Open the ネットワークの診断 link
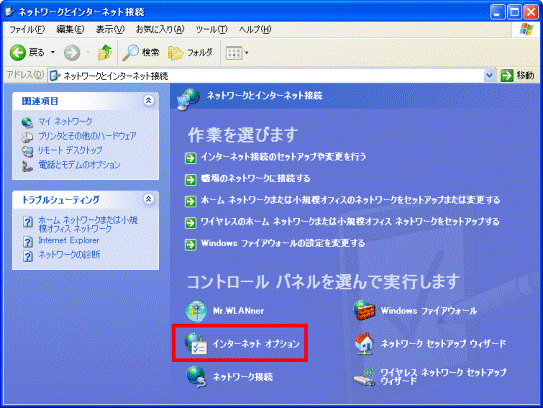543x408 pixels. coord(69,255)
